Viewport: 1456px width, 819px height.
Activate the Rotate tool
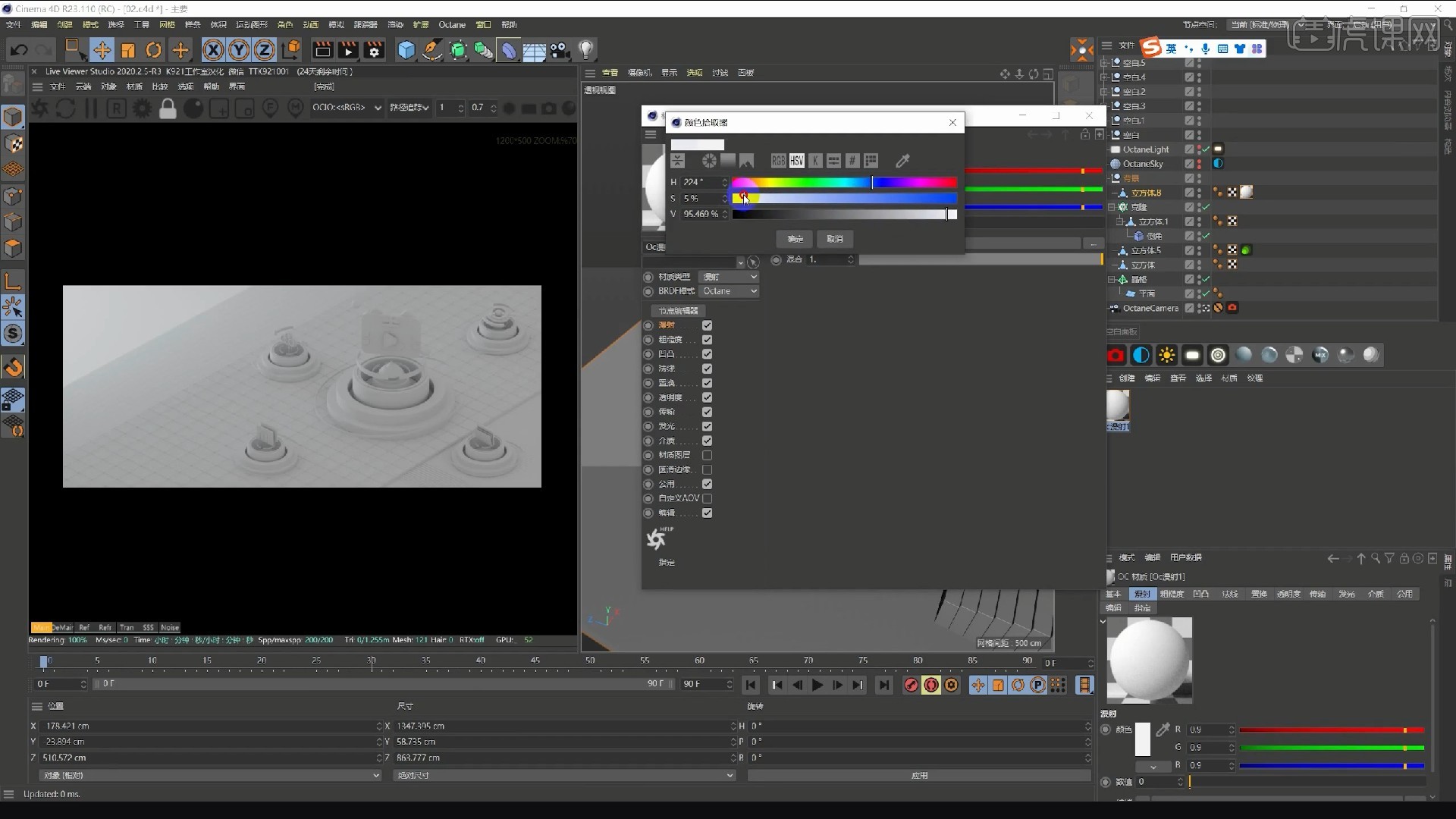pyautogui.click(x=153, y=49)
